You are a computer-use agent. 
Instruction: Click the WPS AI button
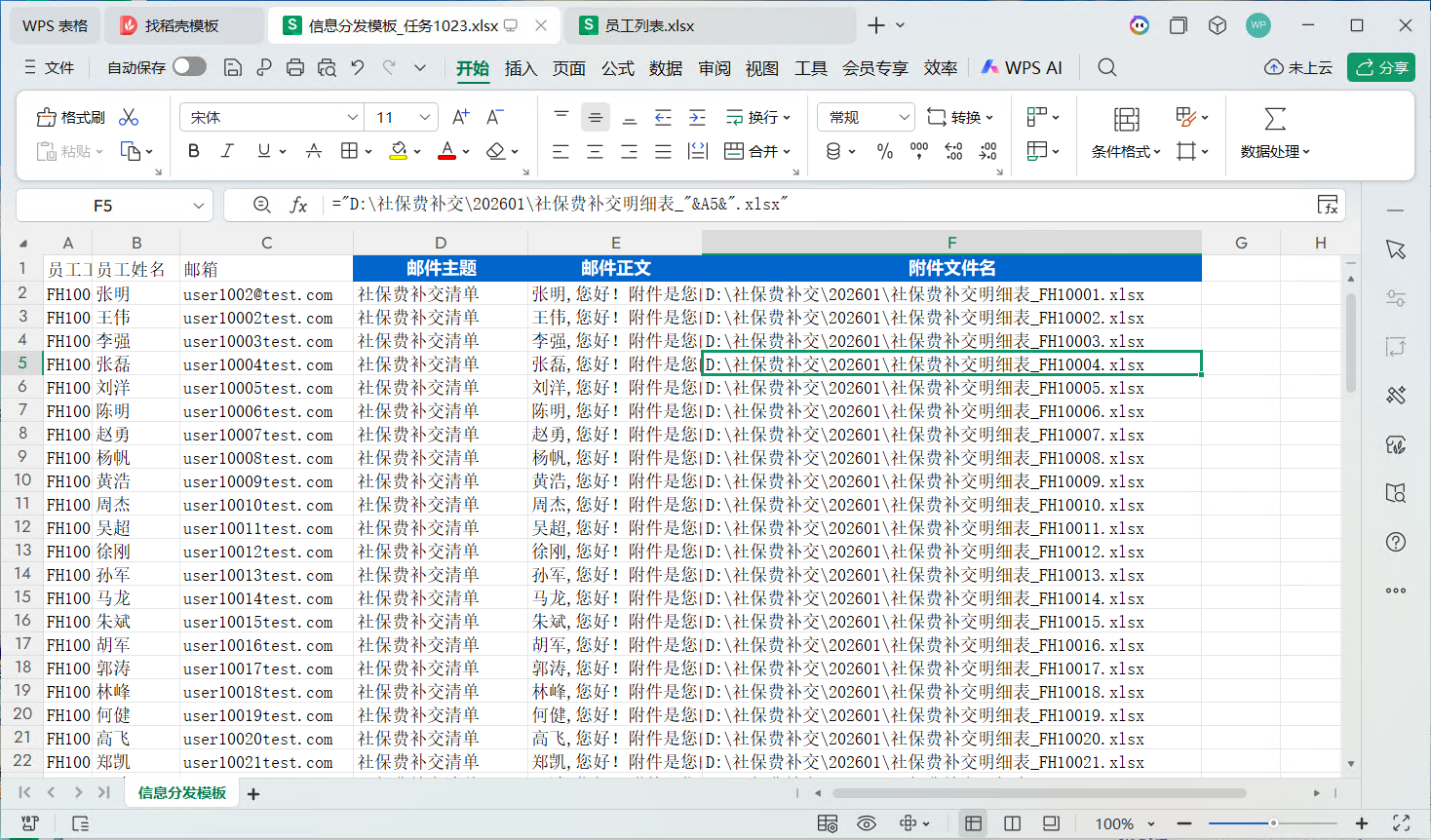(1022, 67)
